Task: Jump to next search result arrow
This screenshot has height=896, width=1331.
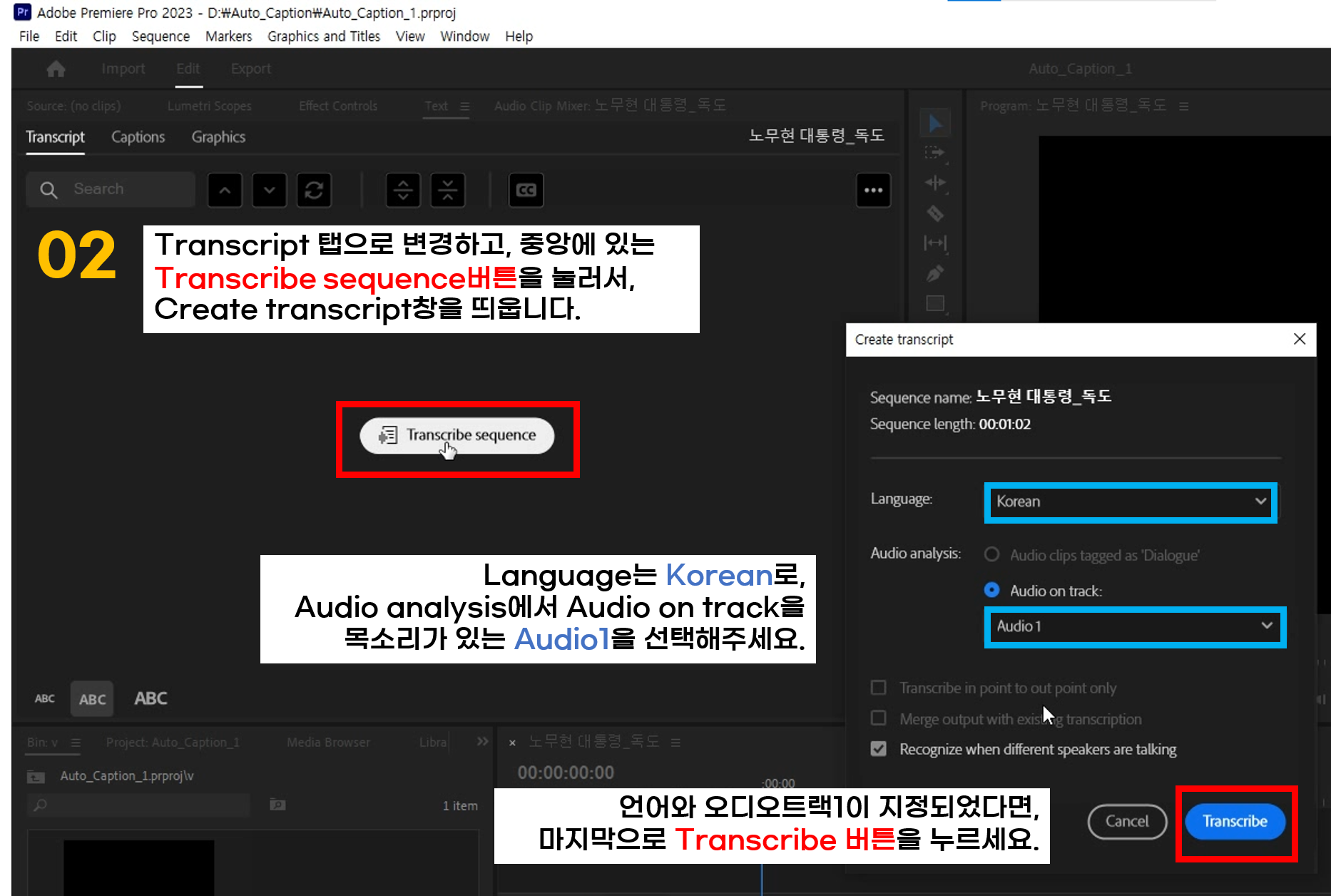Action: pyautogui.click(x=270, y=190)
